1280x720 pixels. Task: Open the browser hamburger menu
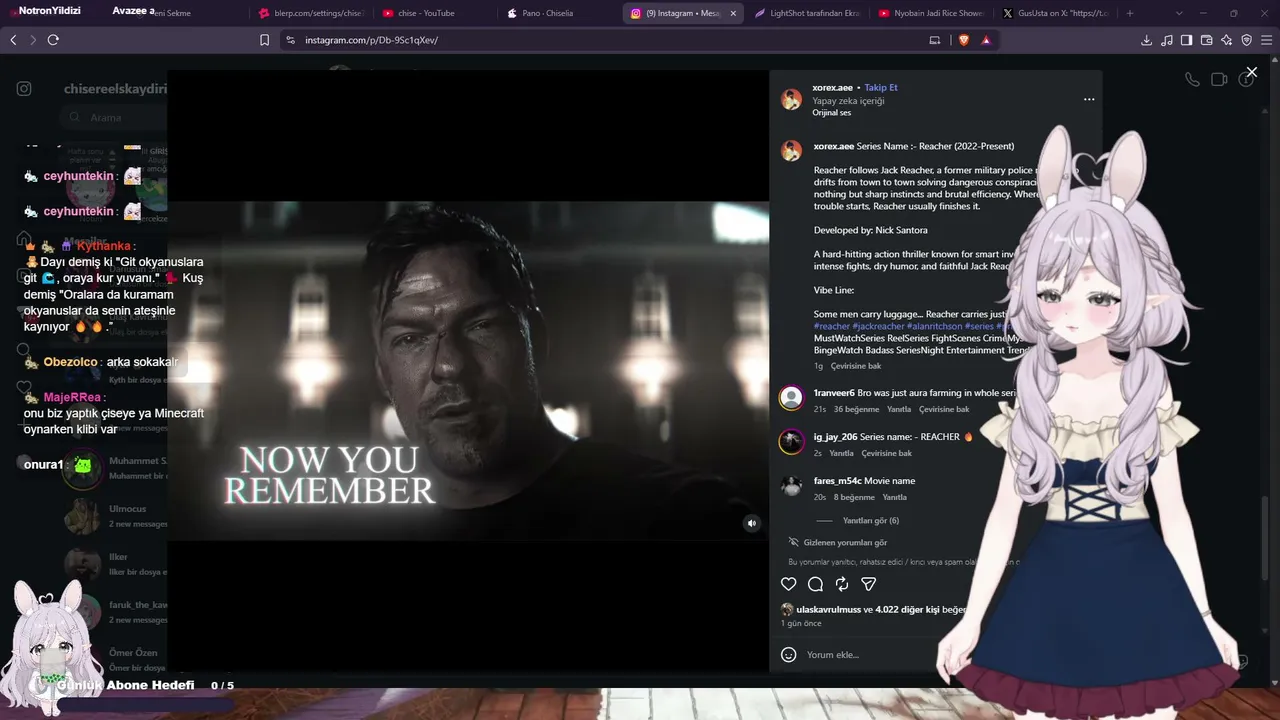1266,40
